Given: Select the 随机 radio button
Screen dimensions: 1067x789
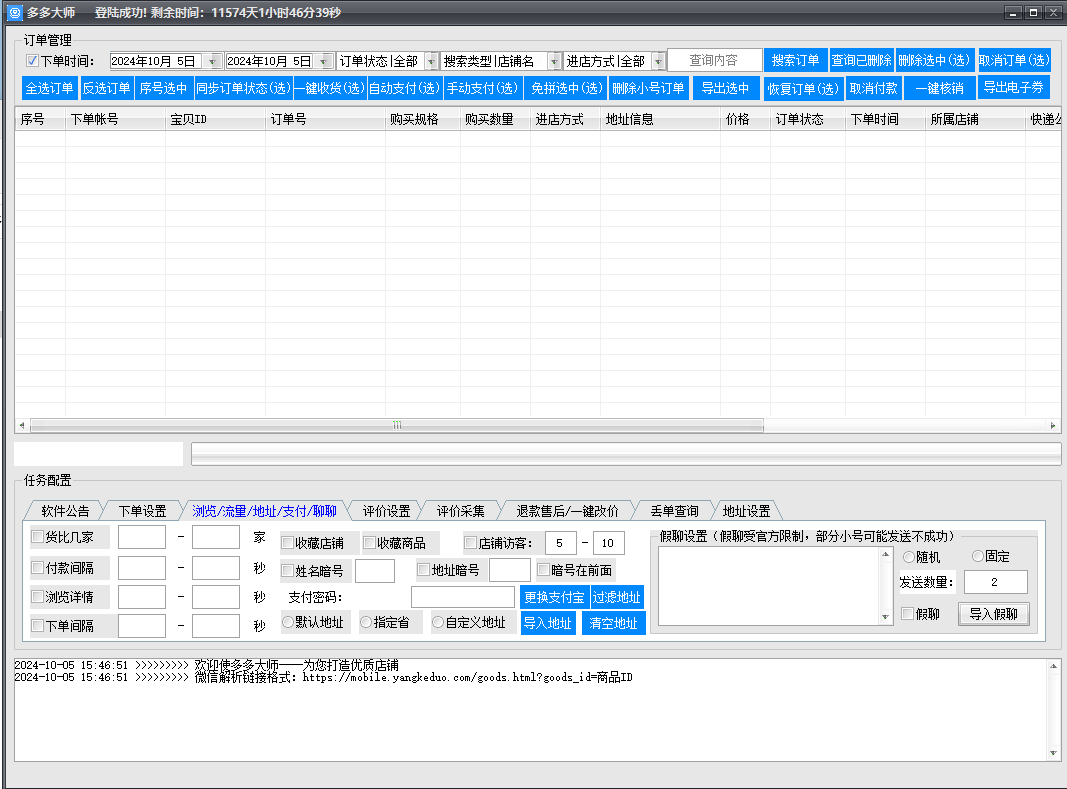Looking at the screenshot, I should 908,556.
